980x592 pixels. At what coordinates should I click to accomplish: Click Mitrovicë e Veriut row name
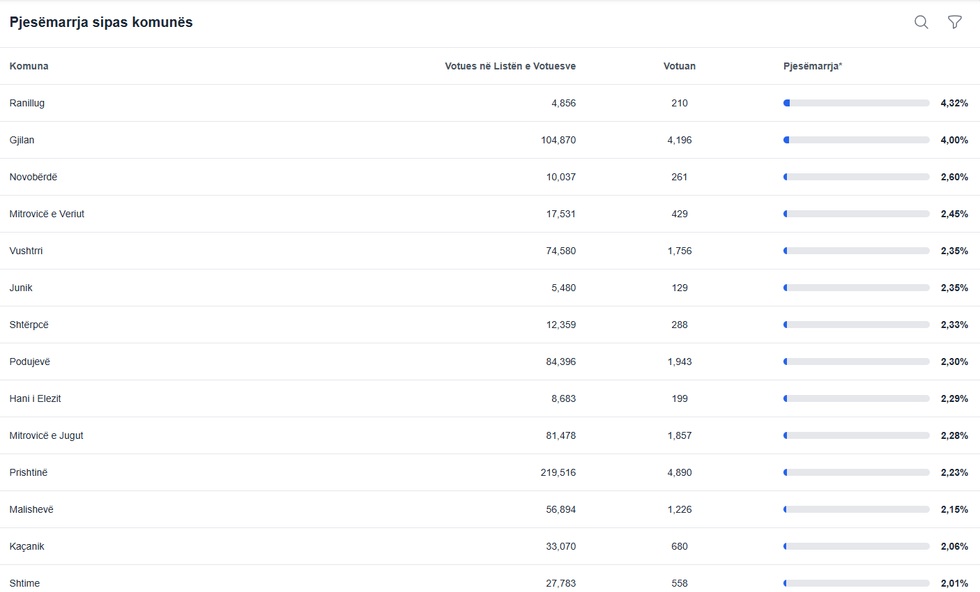point(47,214)
